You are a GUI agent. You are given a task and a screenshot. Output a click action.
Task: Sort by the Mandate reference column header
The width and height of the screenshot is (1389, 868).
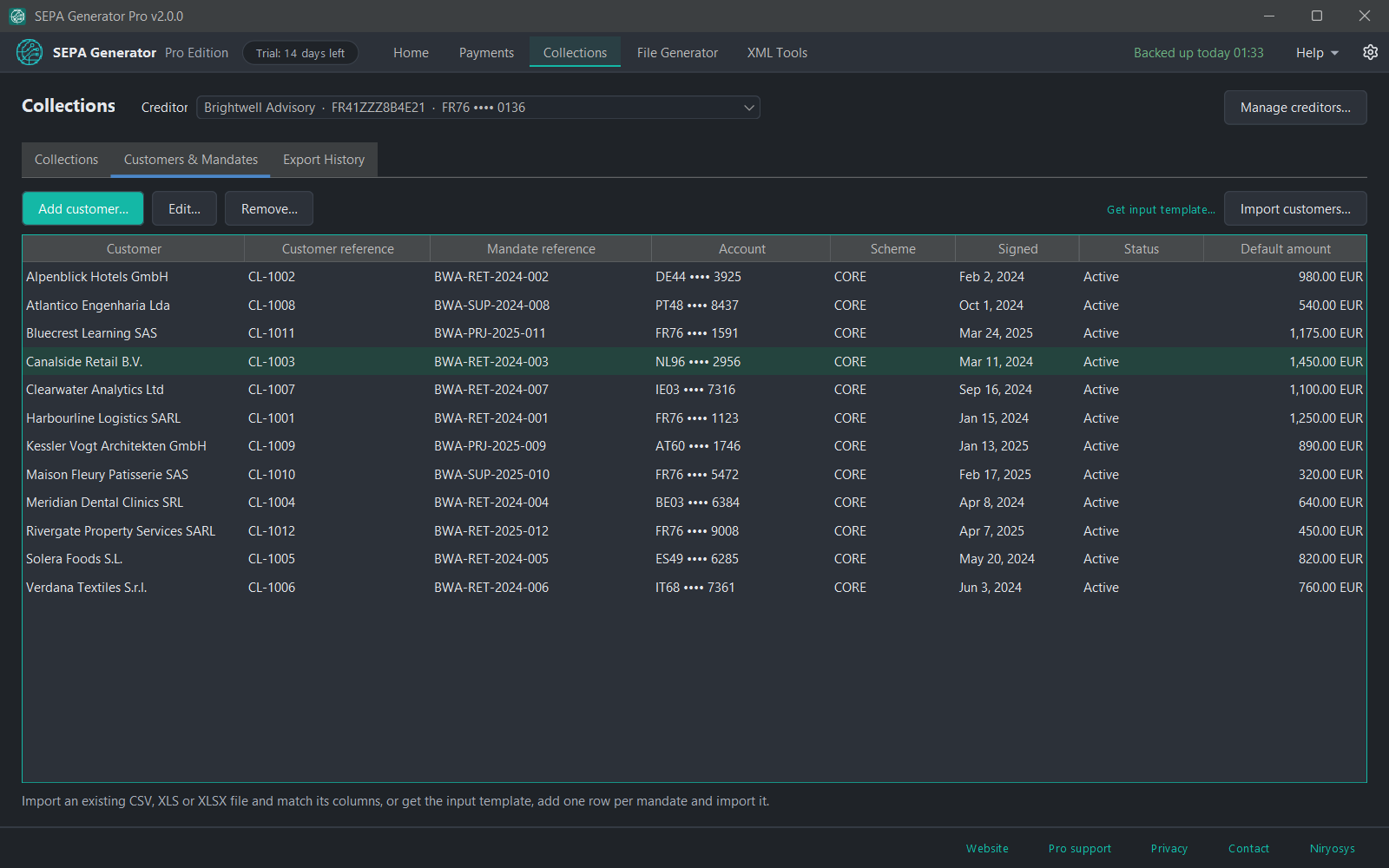(x=541, y=249)
